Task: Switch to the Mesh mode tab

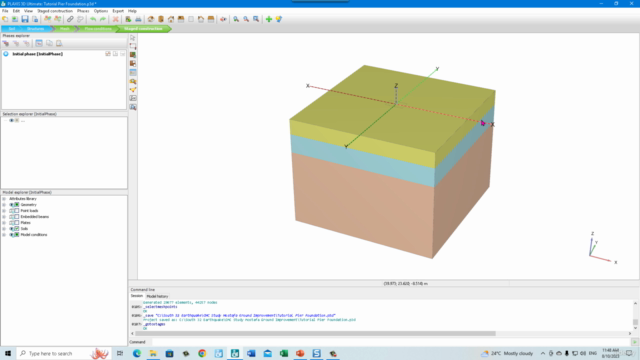Action: pyautogui.click(x=64, y=29)
